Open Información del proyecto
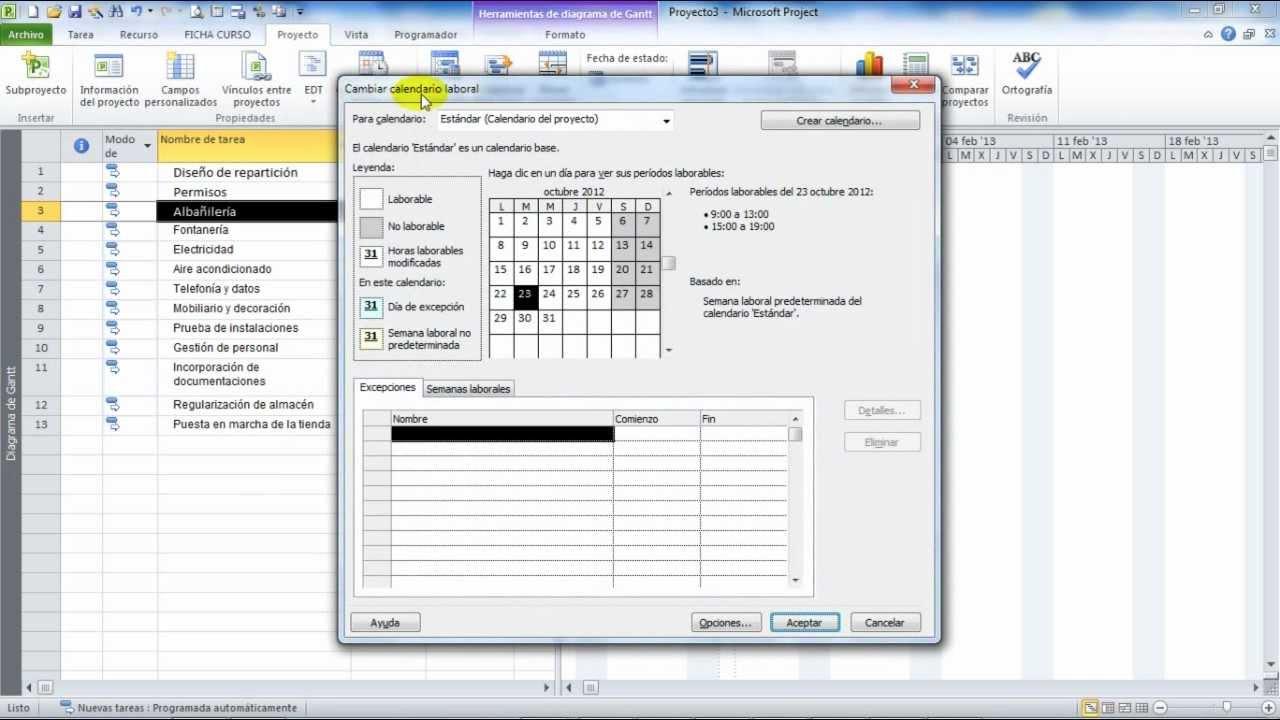Viewport: 1280px width, 720px height. [x=109, y=80]
